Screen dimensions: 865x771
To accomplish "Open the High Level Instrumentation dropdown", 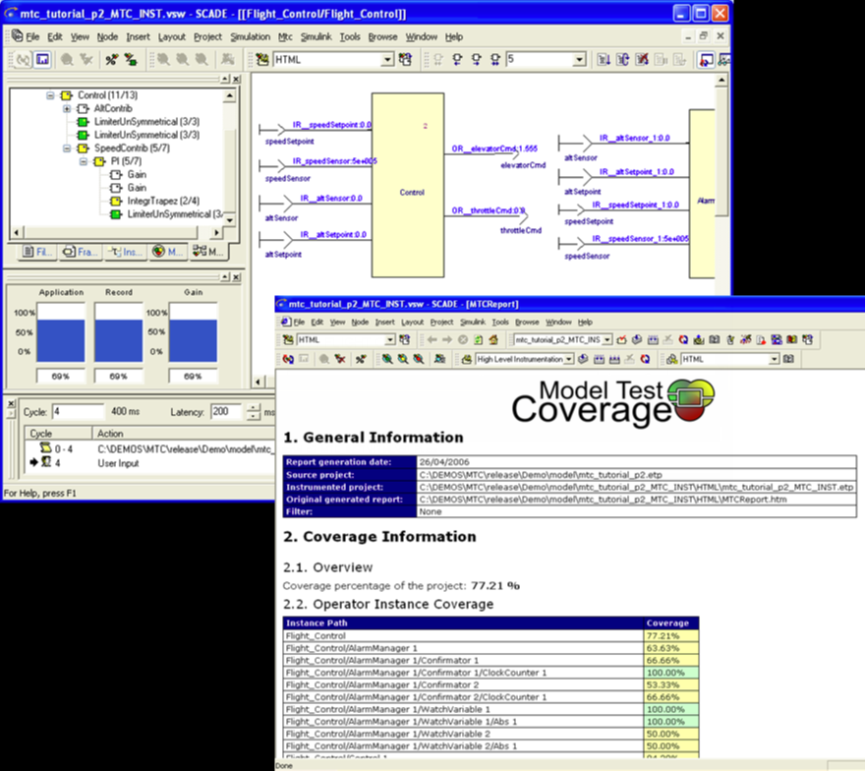I will (x=568, y=358).
